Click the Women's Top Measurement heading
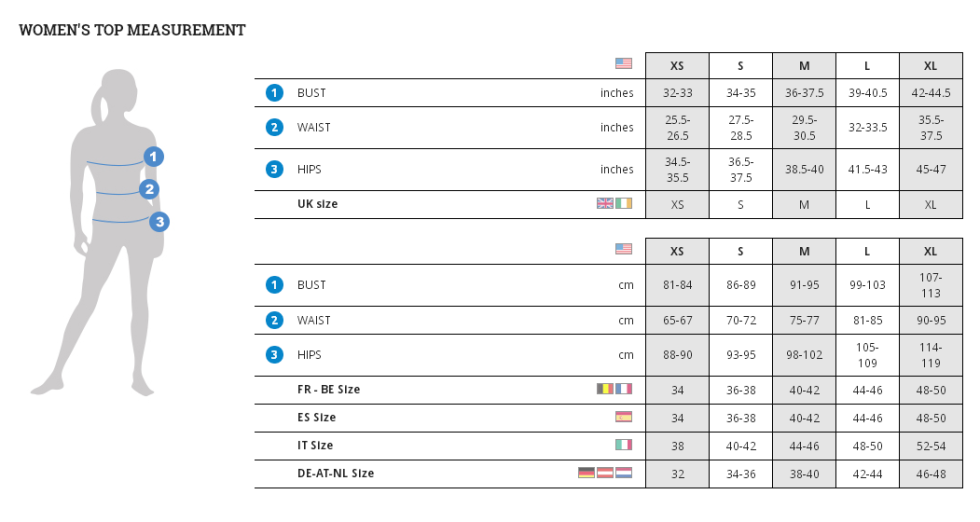 (132, 30)
